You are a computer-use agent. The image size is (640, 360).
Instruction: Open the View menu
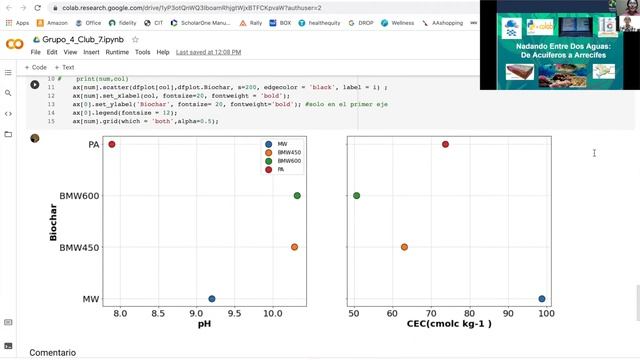coord(70,52)
